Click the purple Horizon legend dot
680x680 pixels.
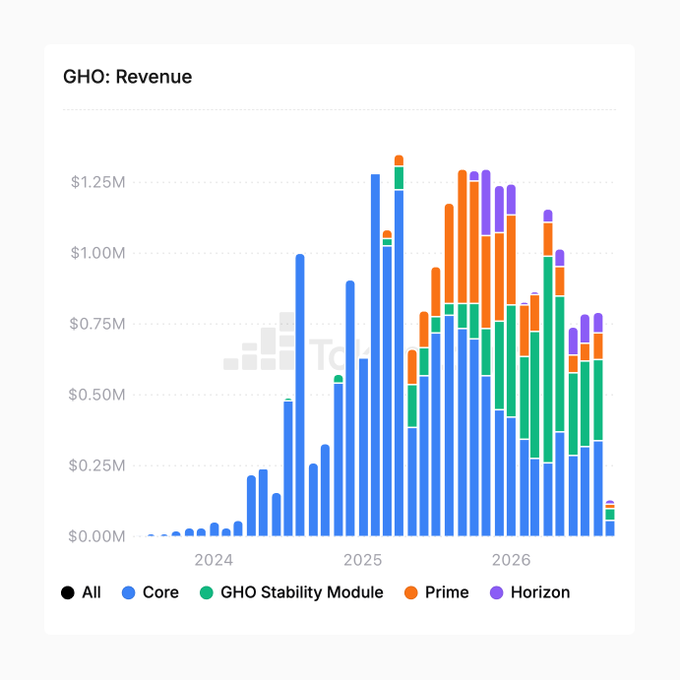pyautogui.click(x=497, y=592)
